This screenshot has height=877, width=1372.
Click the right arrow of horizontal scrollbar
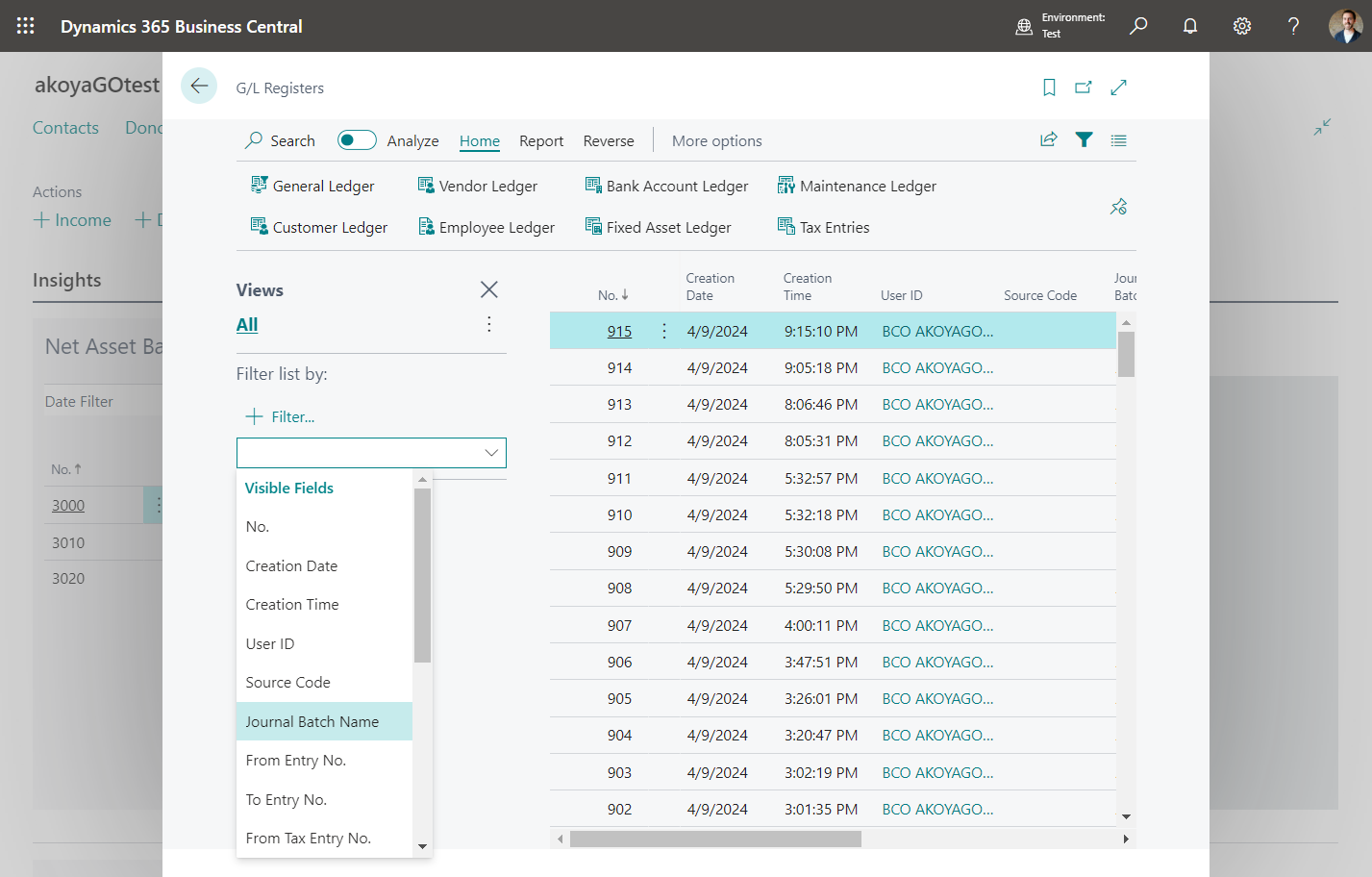click(1126, 839)
